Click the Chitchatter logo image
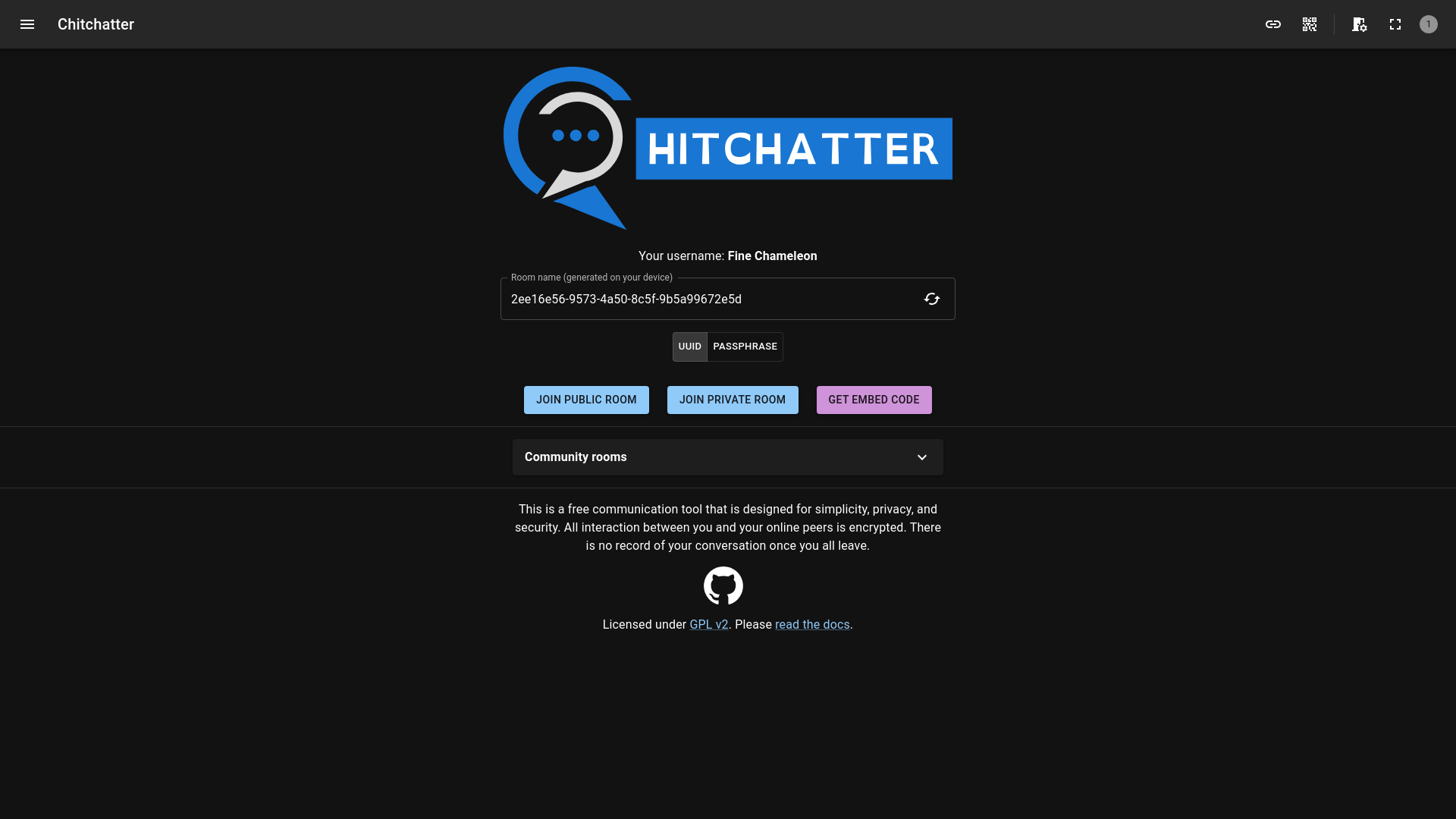 pos(728,148)
